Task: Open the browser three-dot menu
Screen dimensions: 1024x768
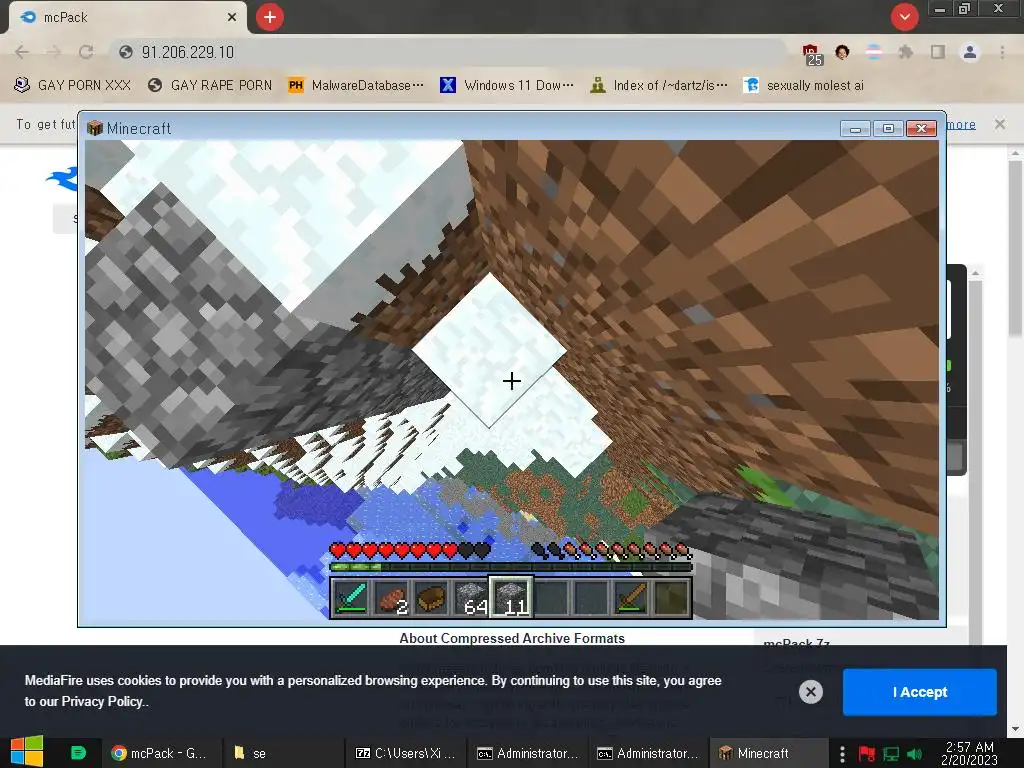Action: [x=1002, y=52]
